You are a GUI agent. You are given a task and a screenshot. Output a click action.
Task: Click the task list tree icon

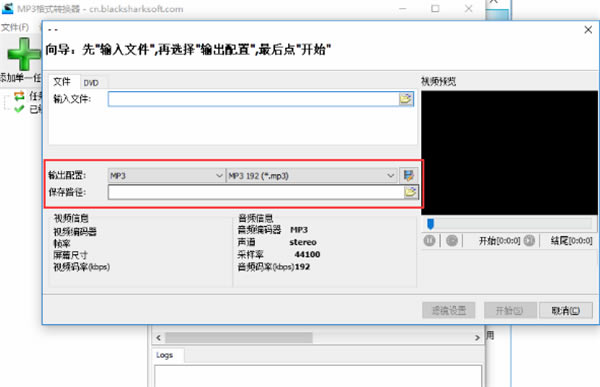[x=19, y=96]
